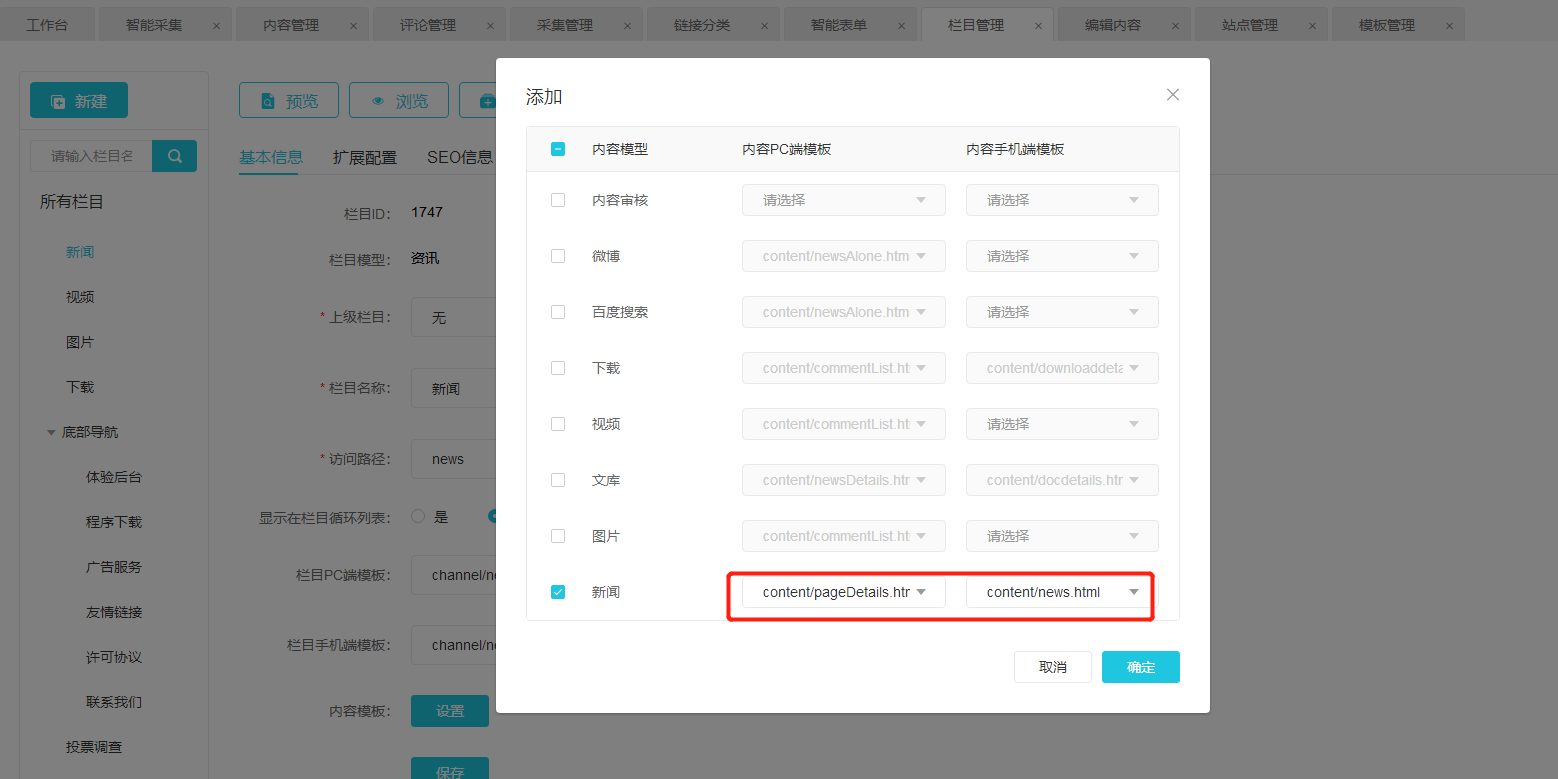
Task: Check the 文库 row checkbox
Action: [558, 480]
